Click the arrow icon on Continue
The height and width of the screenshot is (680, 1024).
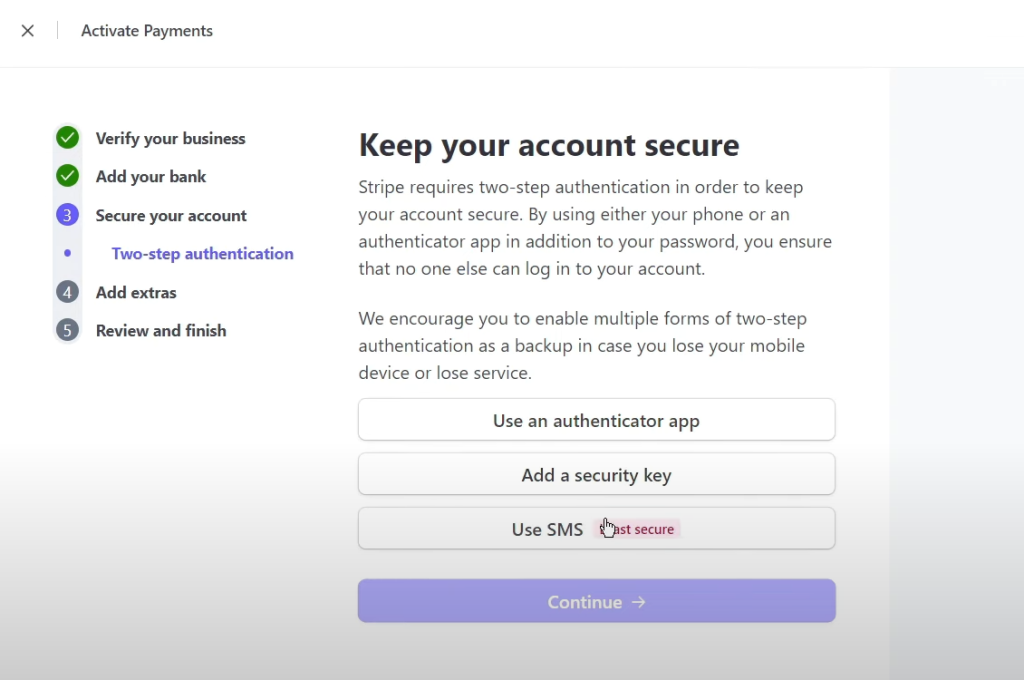coord(639,602)
